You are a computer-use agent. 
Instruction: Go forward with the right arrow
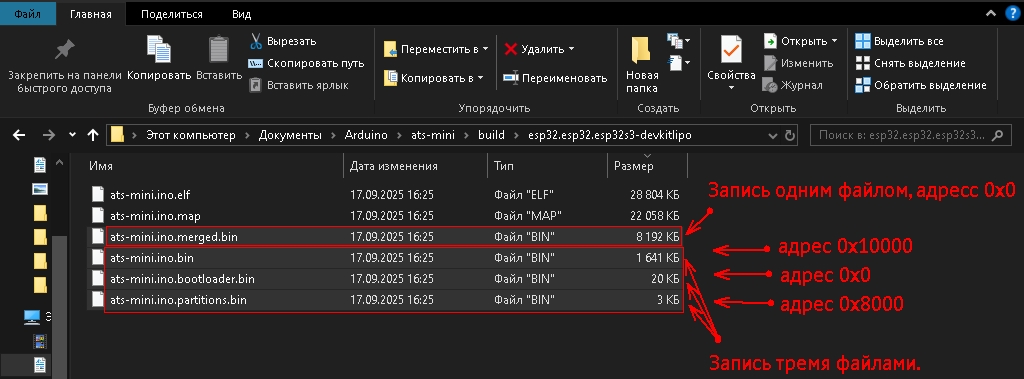(49, 135)
